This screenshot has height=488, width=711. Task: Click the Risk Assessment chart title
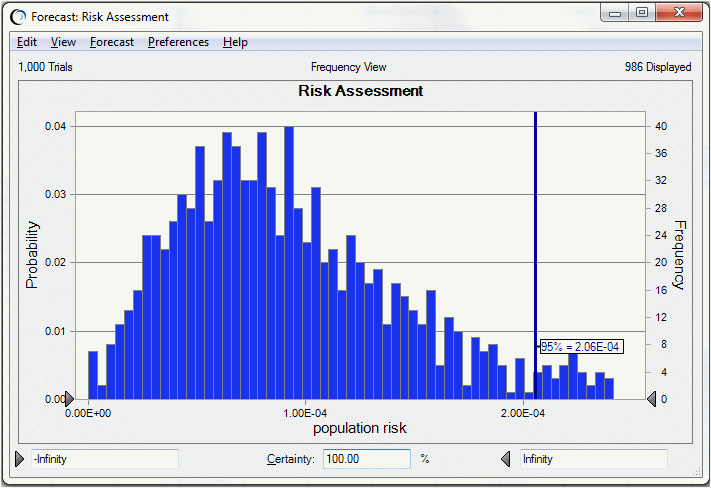point(360,91)
